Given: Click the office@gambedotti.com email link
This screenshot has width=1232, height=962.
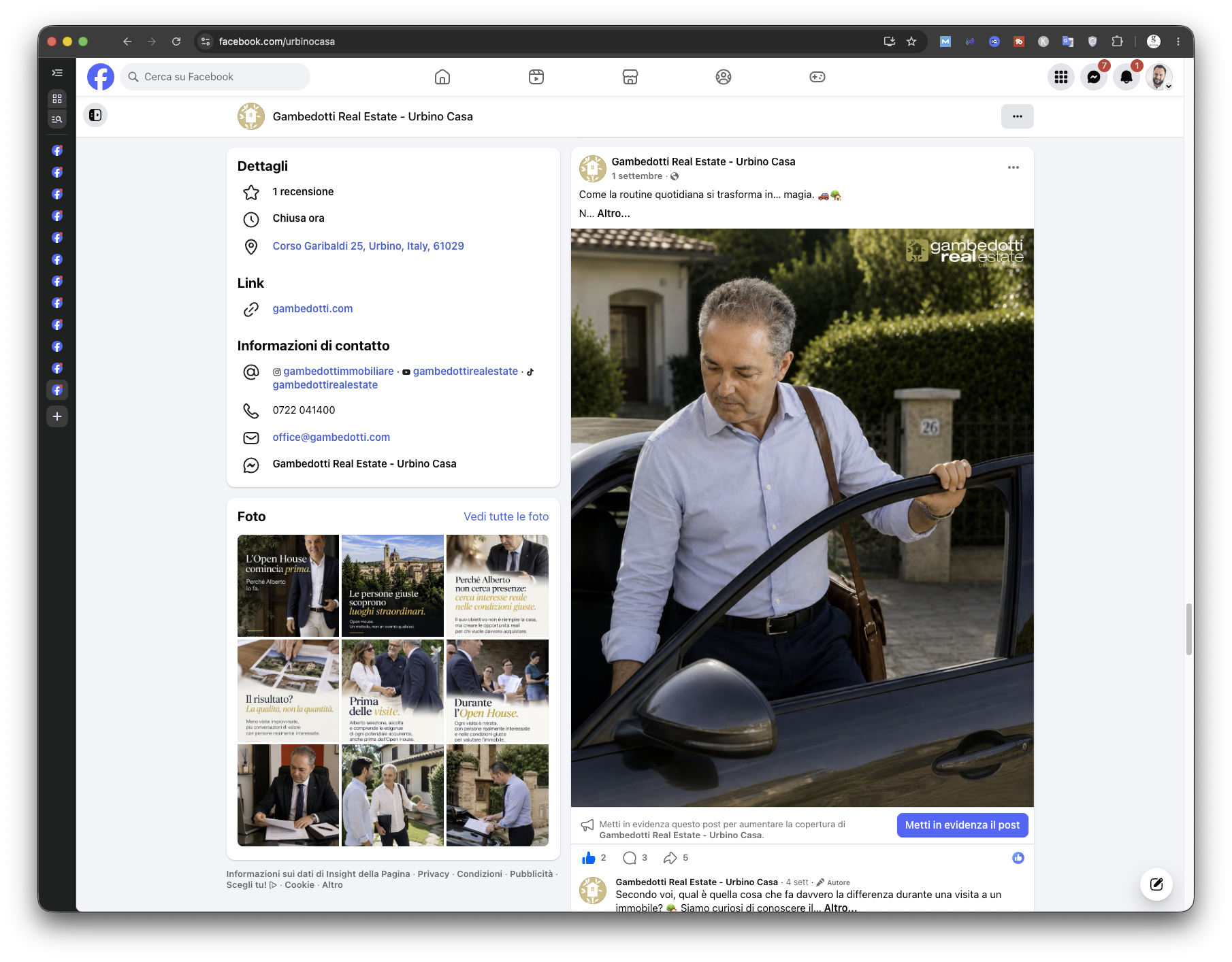Looking at the screenshot, I should (331, 437).
